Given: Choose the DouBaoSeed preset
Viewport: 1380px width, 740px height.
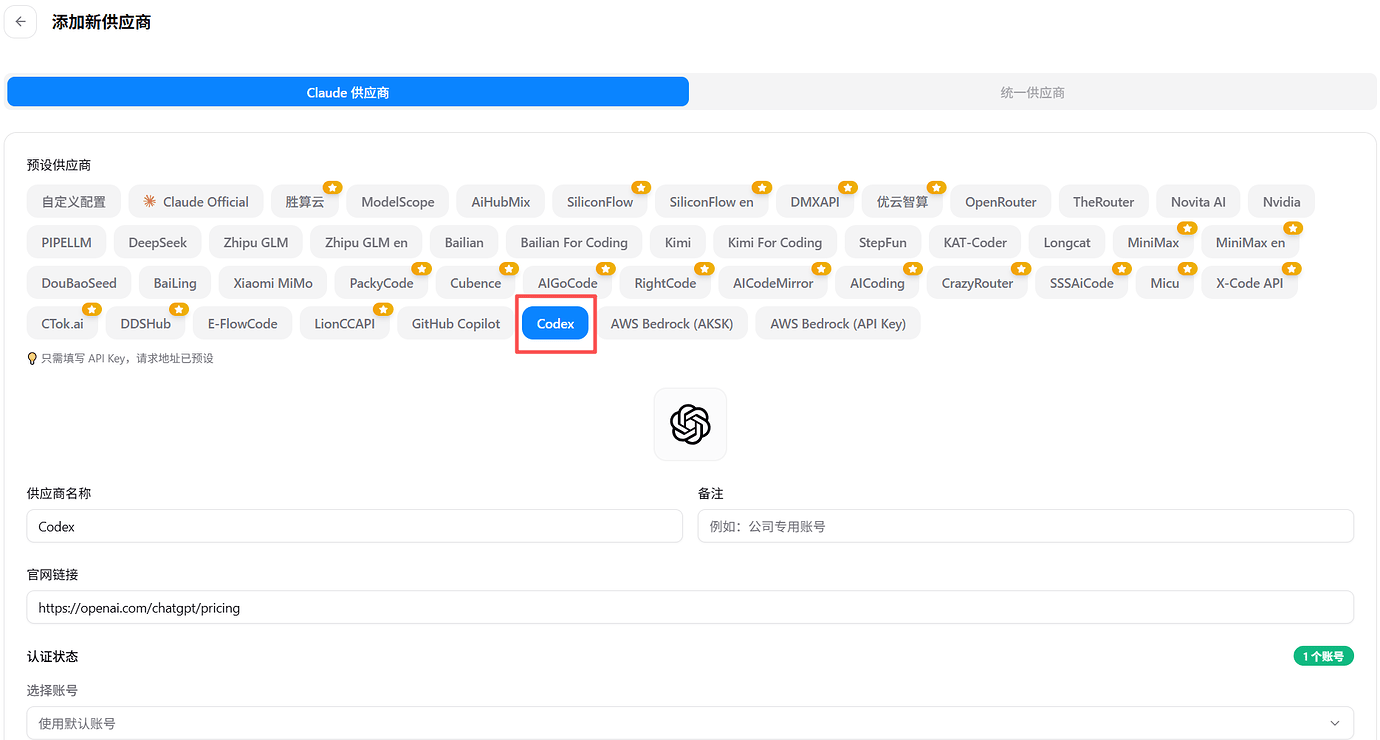Looking at the screenshot, I should (79, 283).
